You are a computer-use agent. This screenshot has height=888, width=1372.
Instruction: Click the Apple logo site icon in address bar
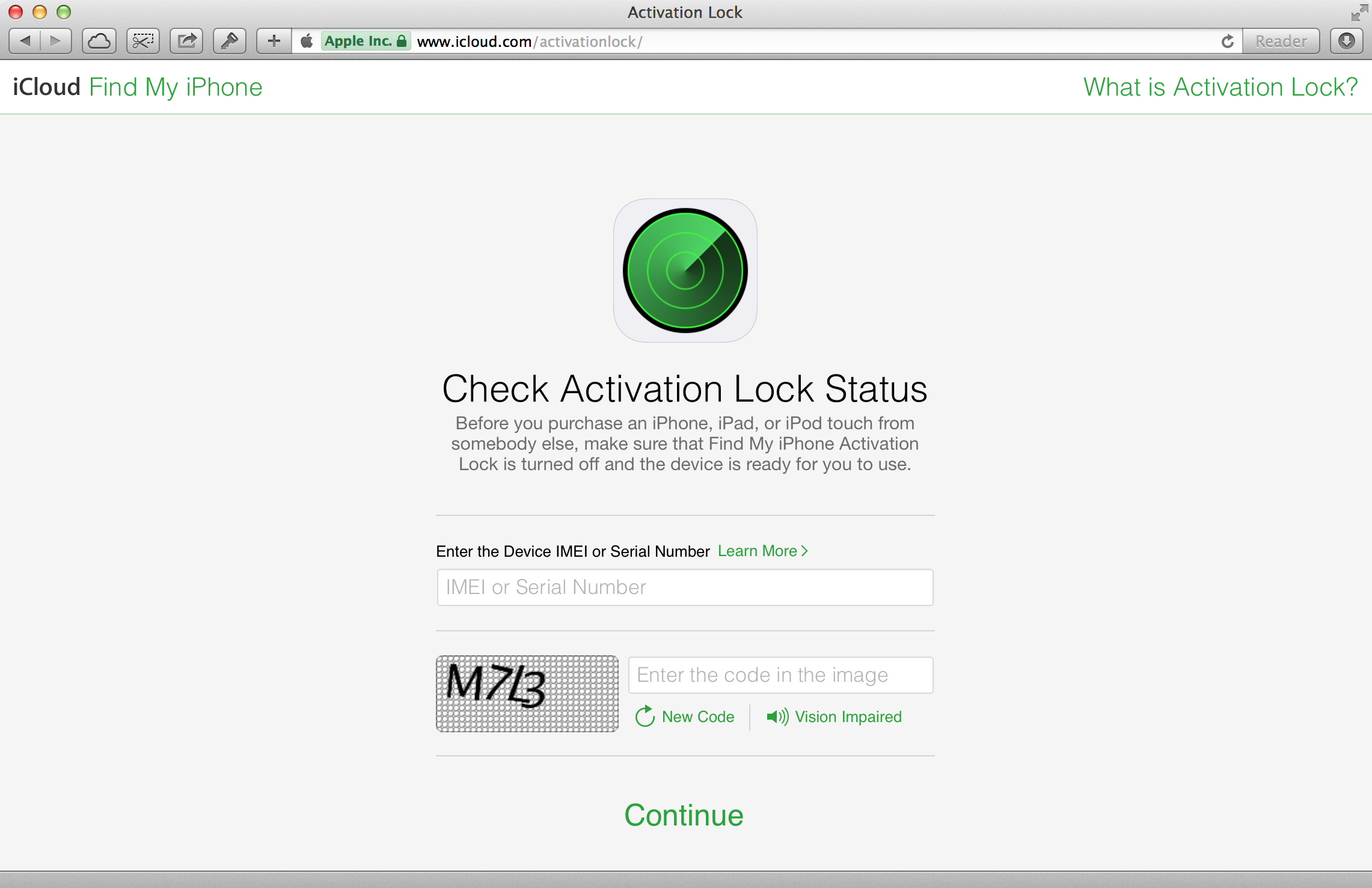[x=307, y=41]
